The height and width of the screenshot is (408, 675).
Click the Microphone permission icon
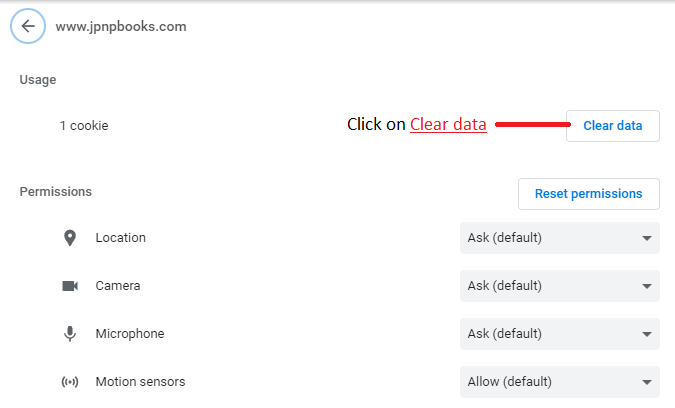[x=70, y=334]
